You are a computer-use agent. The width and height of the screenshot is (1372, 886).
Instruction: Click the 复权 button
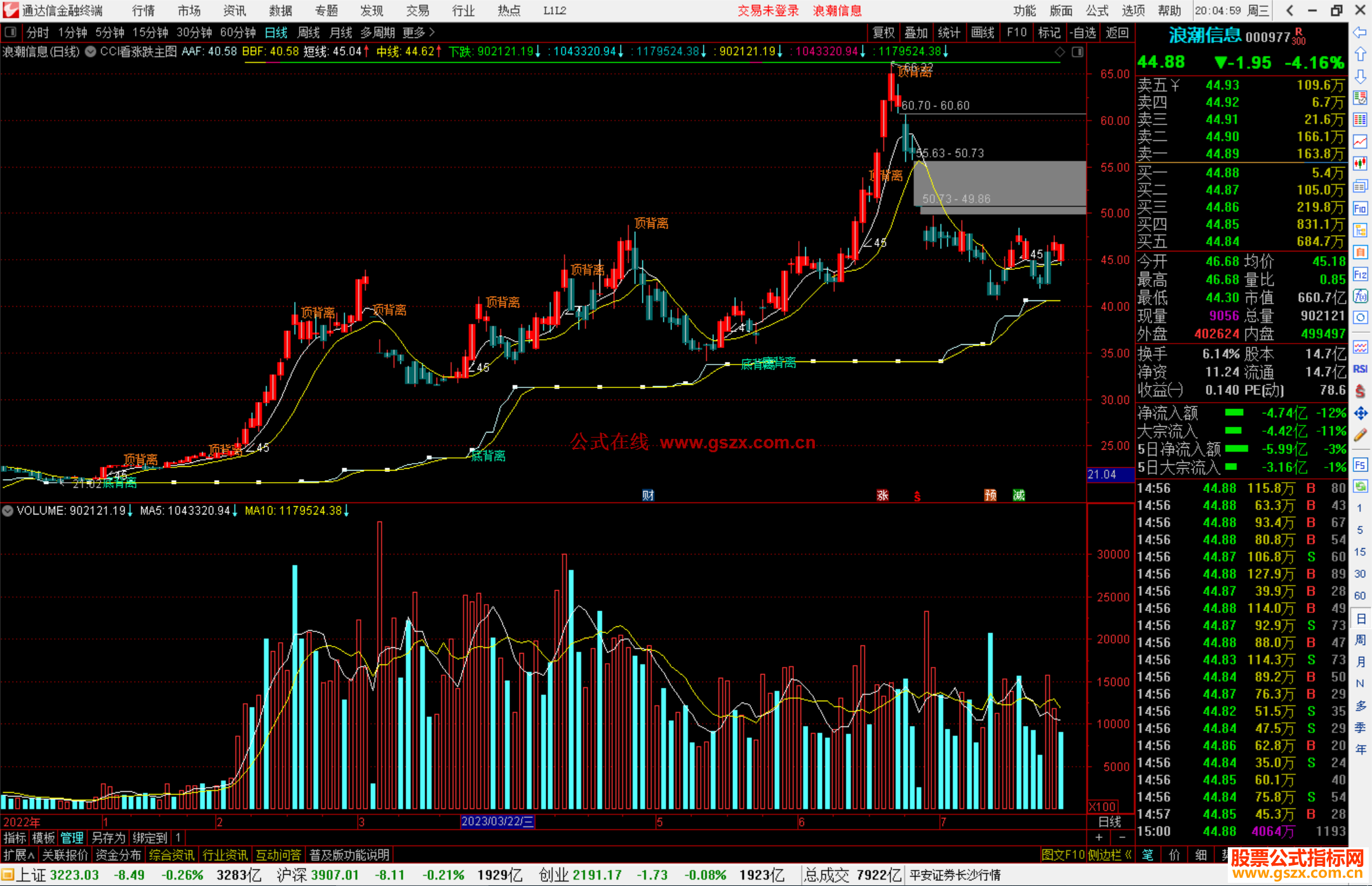(x=884, y=32)
